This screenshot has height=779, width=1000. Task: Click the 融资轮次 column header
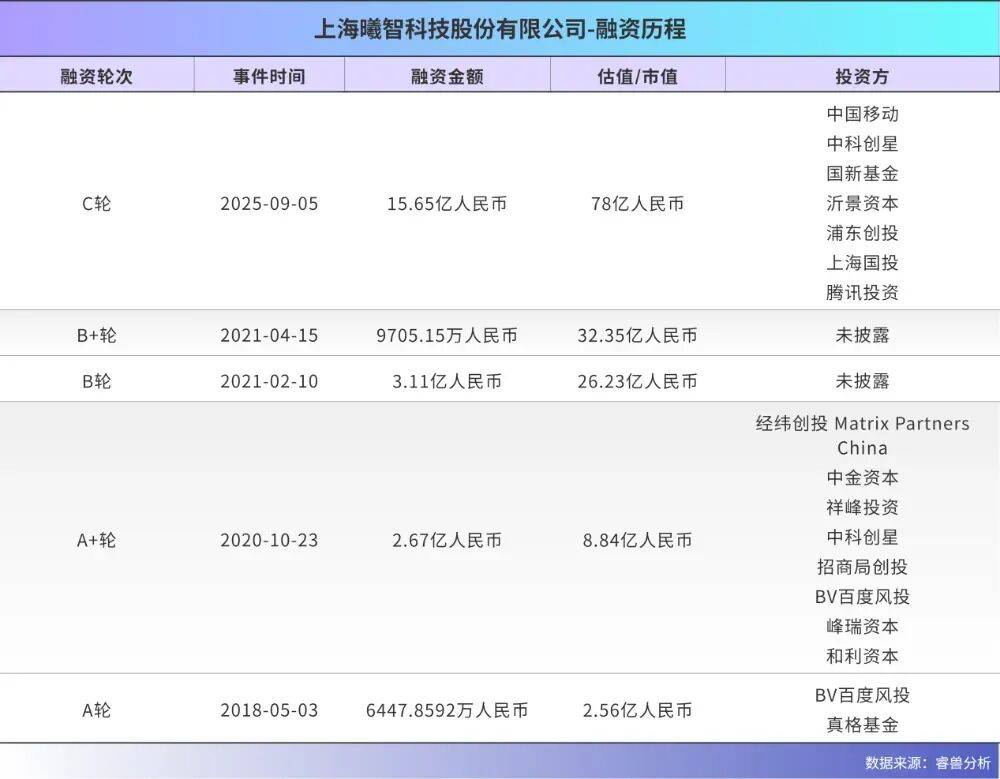click(95, 74)
